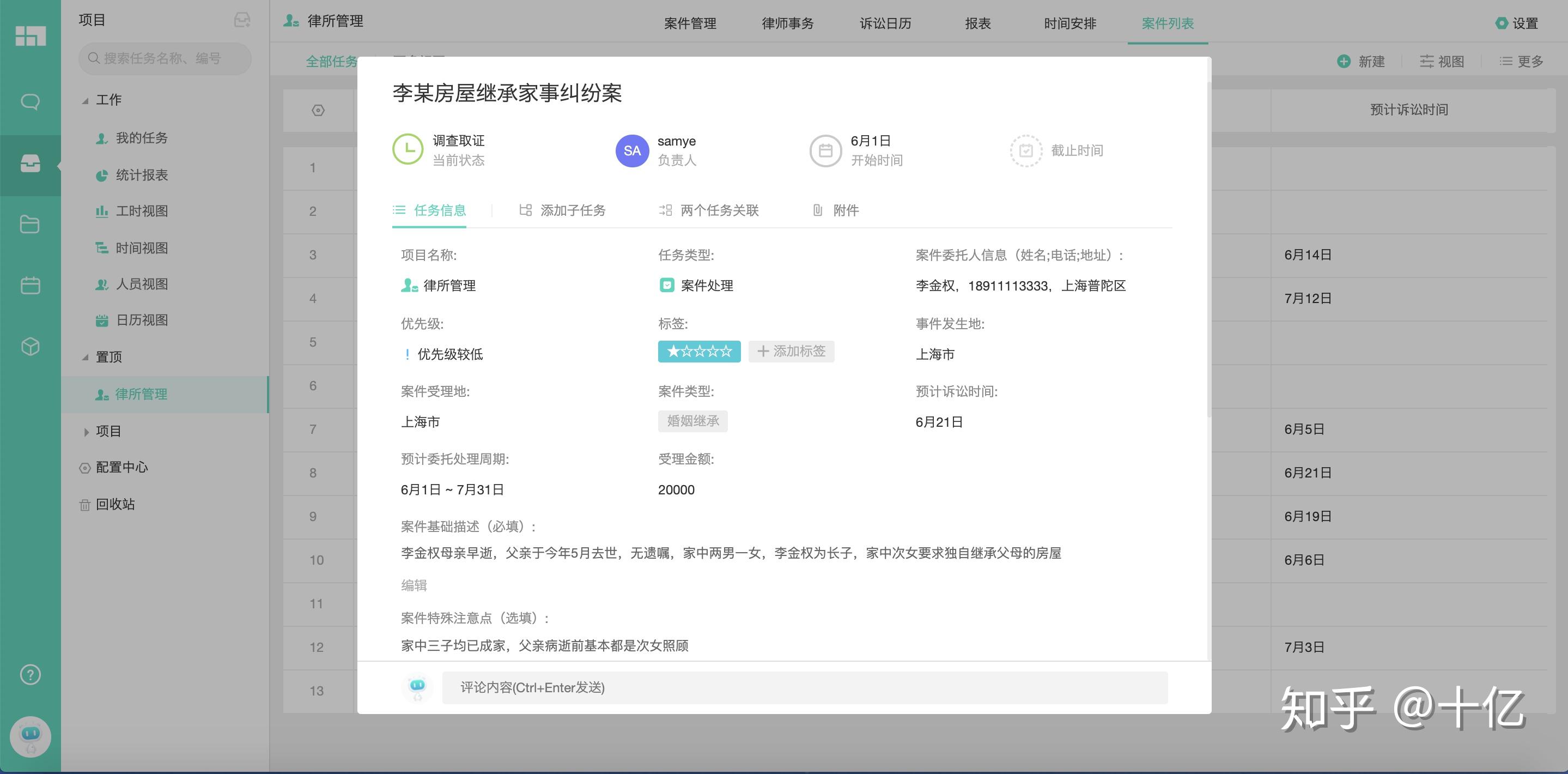Click the inbox icon beside 项目 header

tap(242, 20)
